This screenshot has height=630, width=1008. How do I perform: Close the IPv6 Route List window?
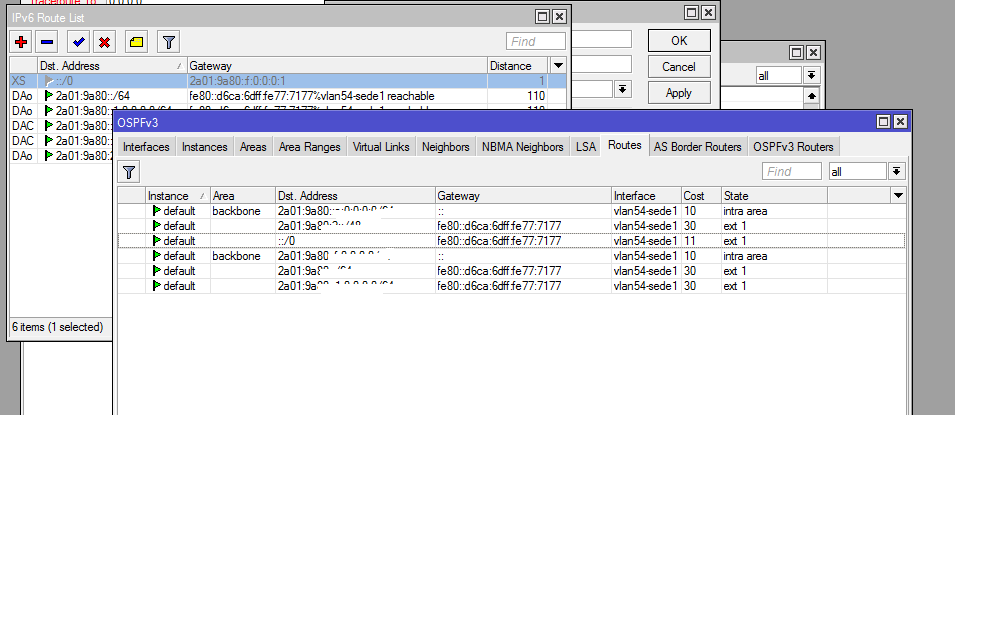559,17
